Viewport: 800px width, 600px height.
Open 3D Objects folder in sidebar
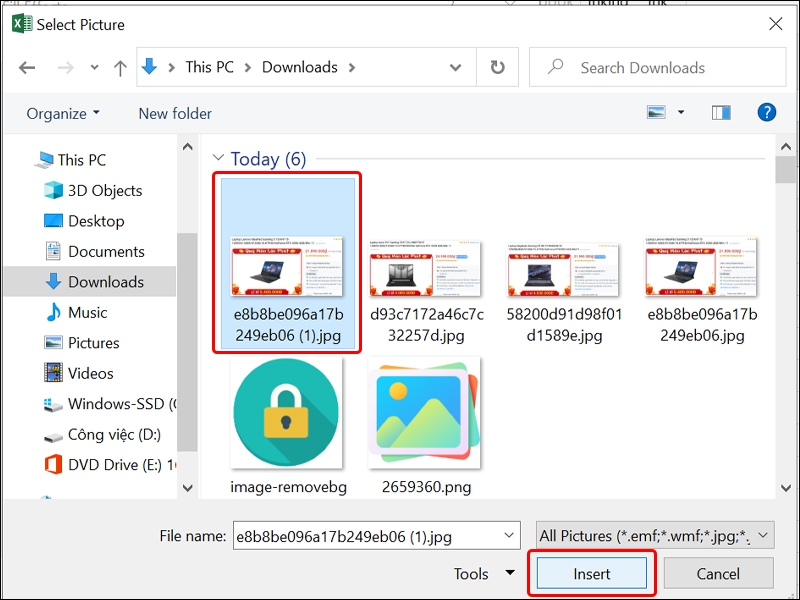click(93, 190)
